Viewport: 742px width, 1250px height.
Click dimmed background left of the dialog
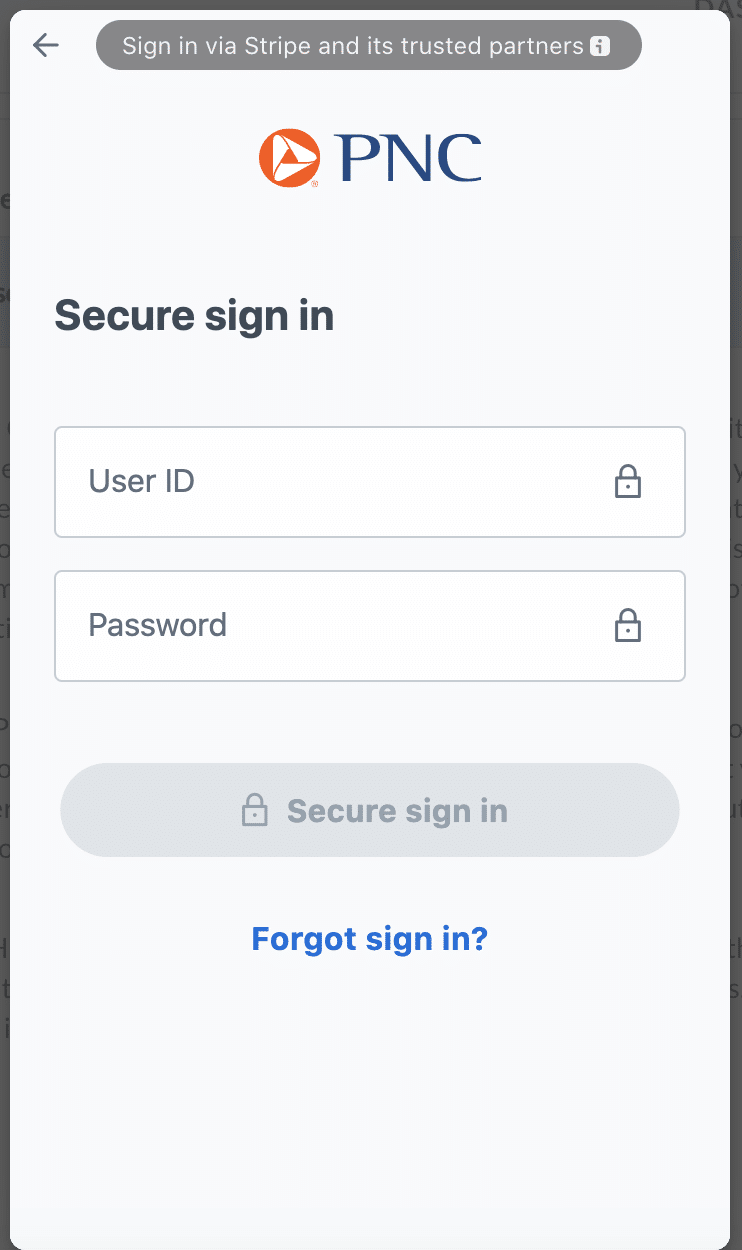pyautogui.click(x=4, y=600)
